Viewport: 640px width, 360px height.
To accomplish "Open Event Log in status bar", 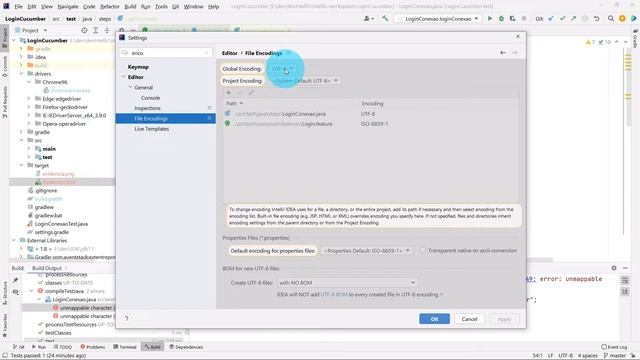I will (x=614, y=347).
